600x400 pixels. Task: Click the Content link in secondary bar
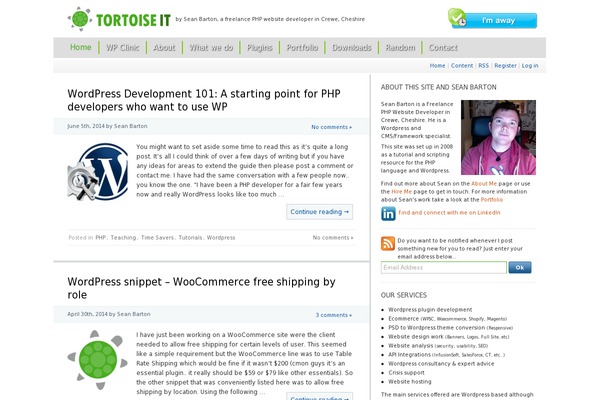point(462,65)
